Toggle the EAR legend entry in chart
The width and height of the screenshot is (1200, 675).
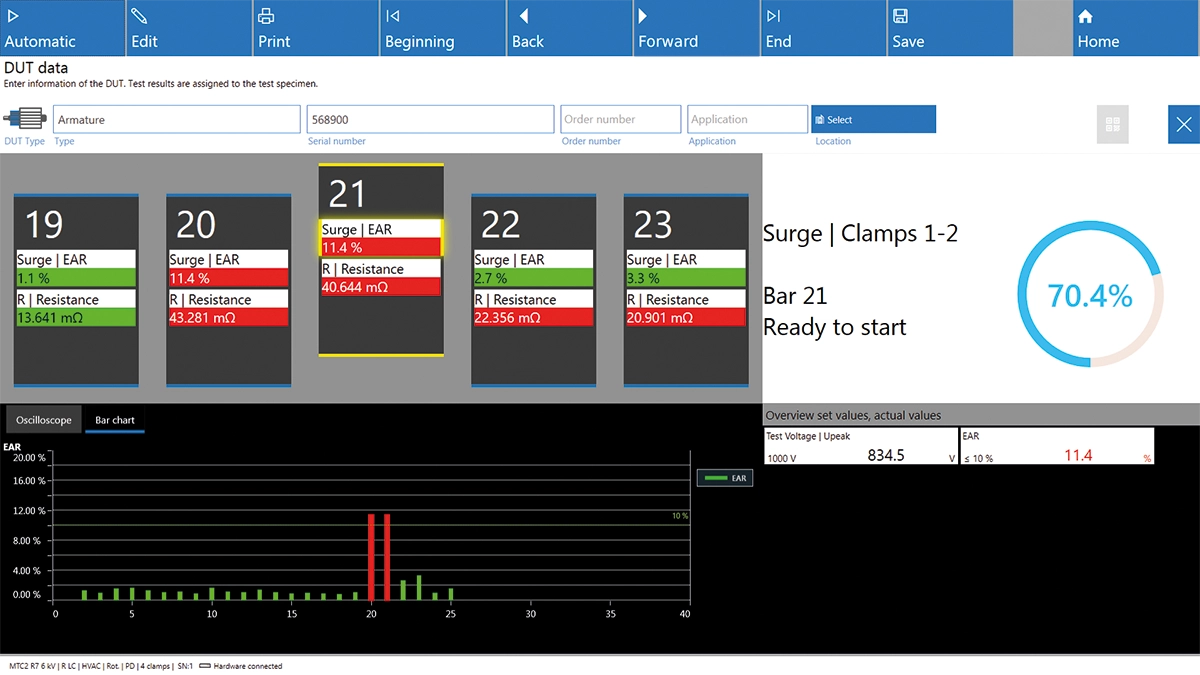[725, 478]
